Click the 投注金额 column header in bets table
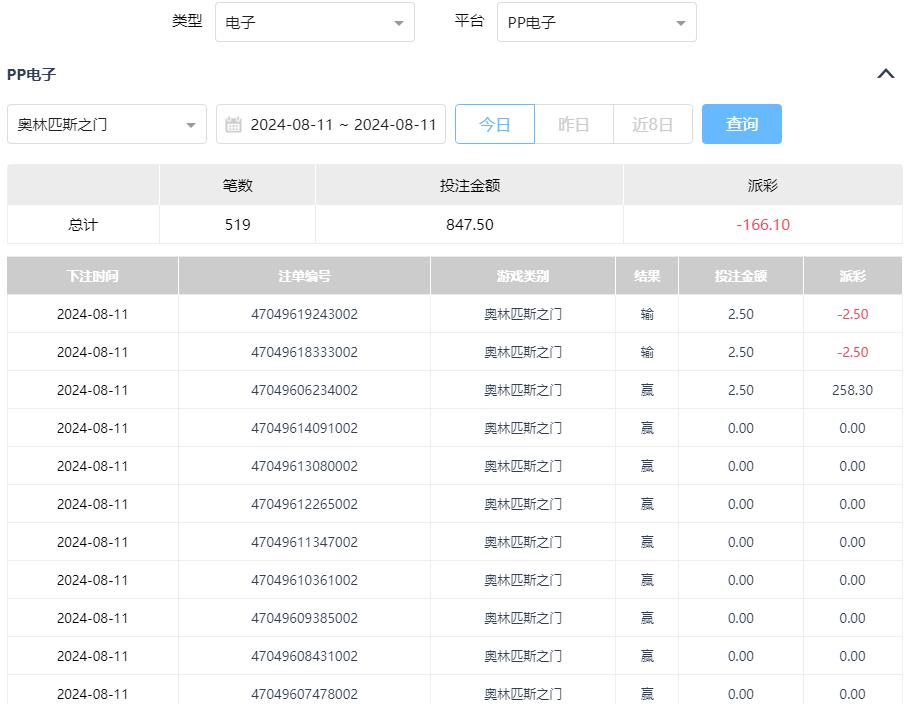Image resolution: width=909 pixels, height=704 pixels. pos(740,276)
